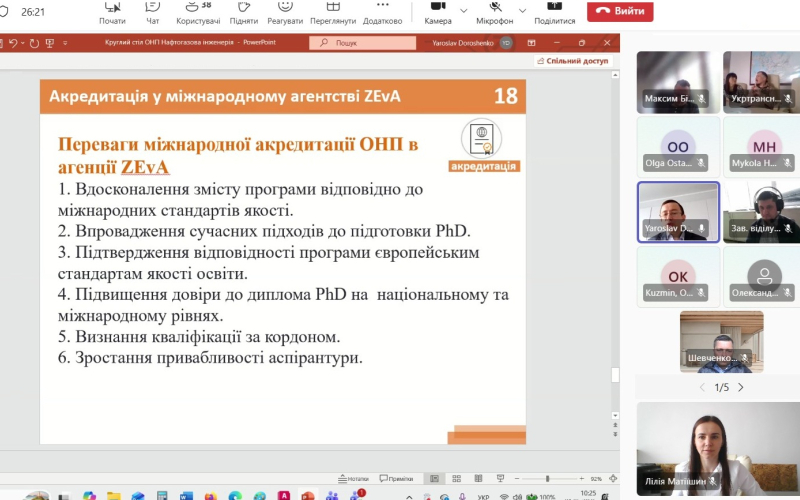
Task: Go to previous slide double-arrow icon
Action: pos(615,425)
